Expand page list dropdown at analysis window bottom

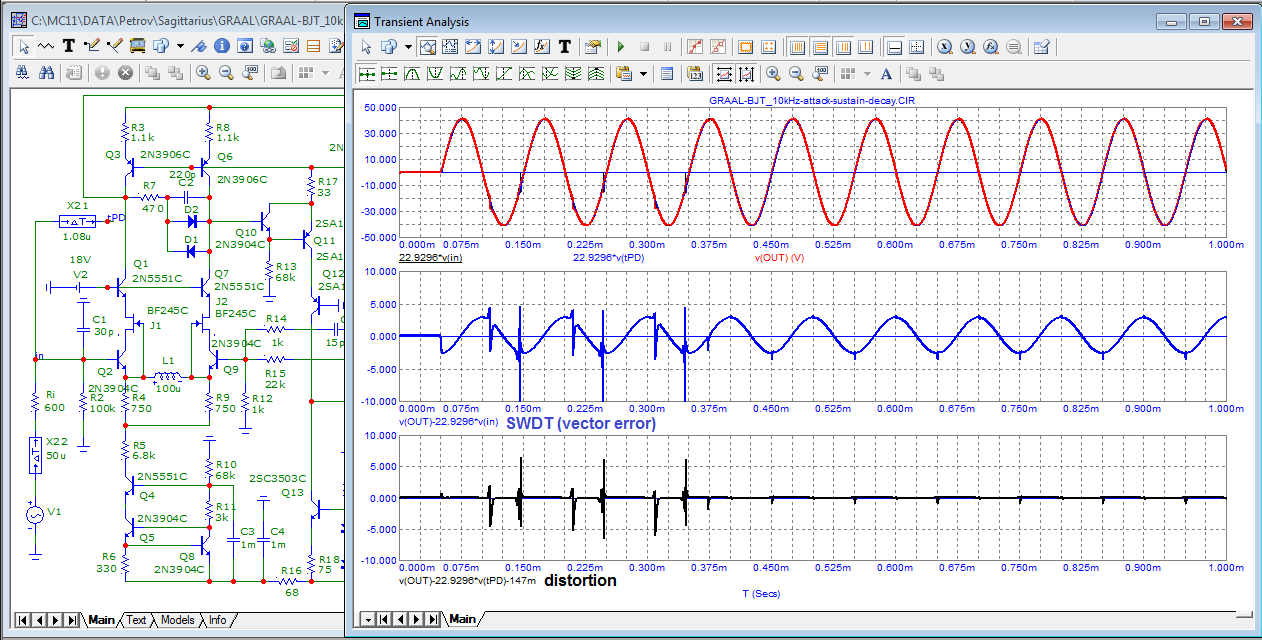368,619
